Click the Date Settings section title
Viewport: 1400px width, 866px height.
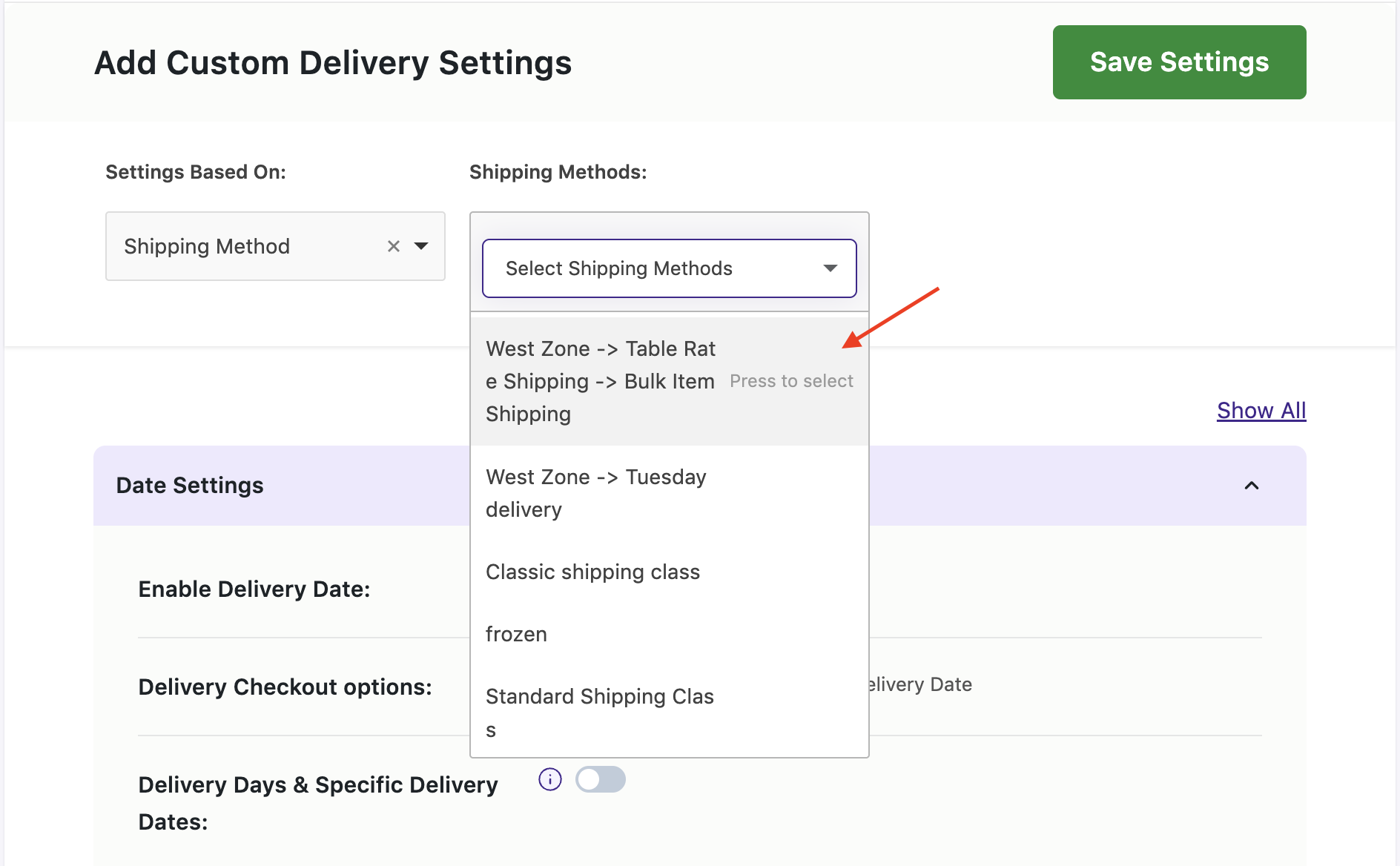coord(190,485)
